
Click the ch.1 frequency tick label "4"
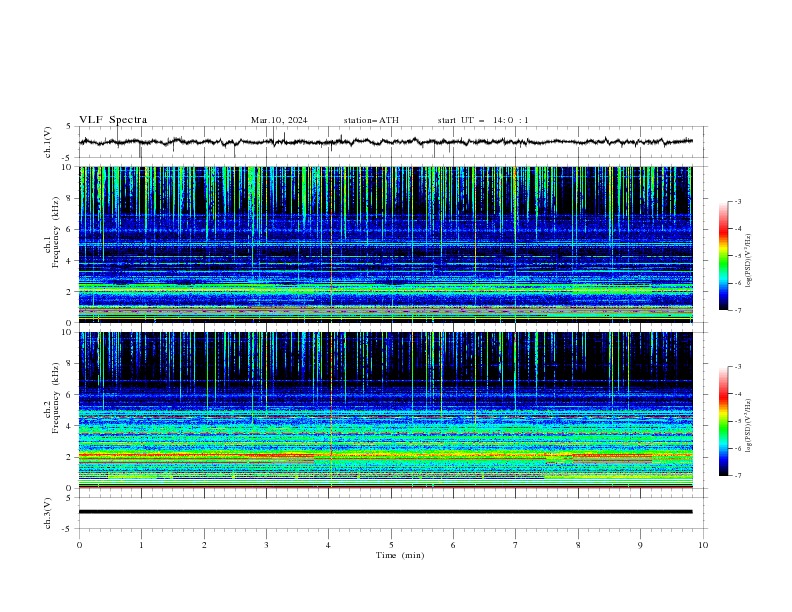70,261
